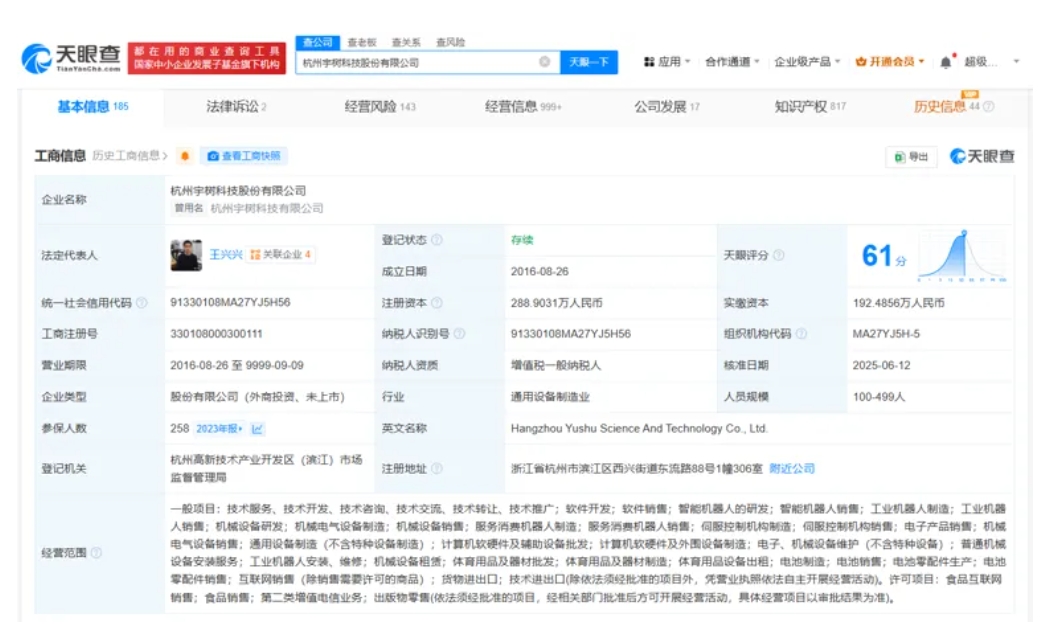Click the 100-499人 staff size value
This screenshot has height=642, width=1048.
pos(879,397)
